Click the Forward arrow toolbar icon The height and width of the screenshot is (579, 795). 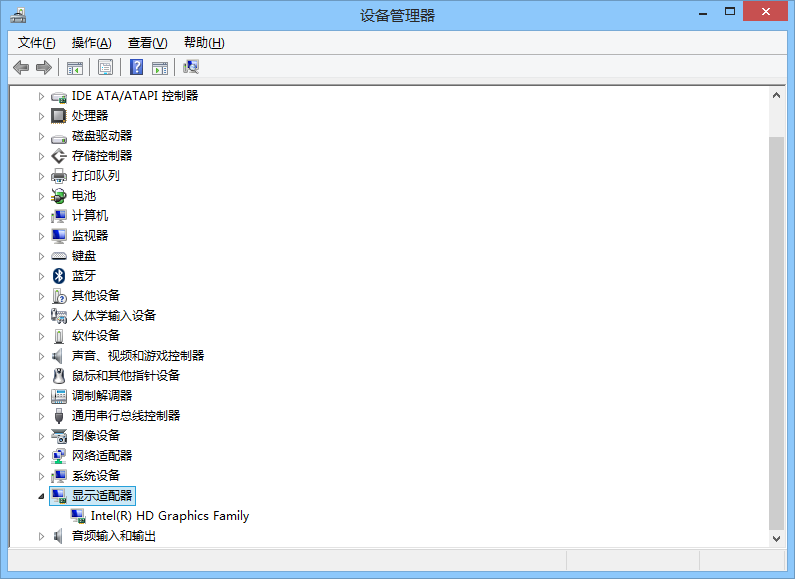tap(44, 67)
